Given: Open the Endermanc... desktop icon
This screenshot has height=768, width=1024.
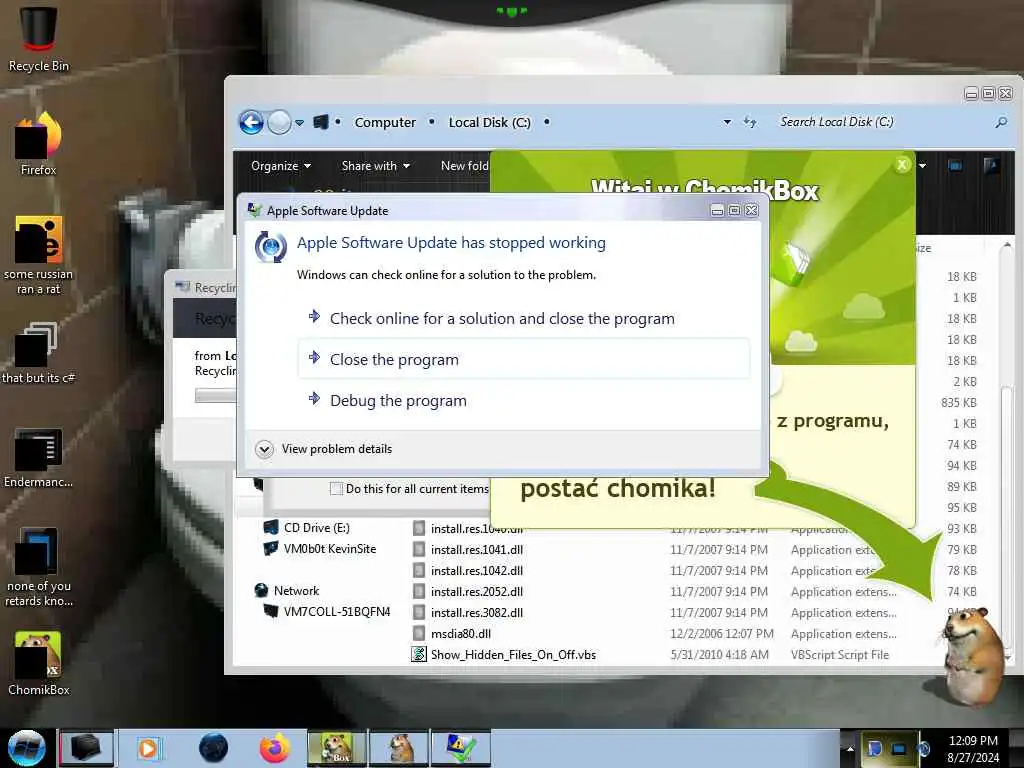Looking at the screenshot, I should [x=38, y=458].
